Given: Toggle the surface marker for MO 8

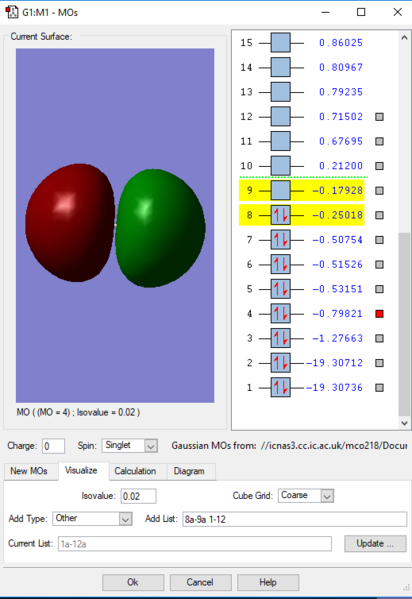Looking at the screenshot, I should click(x=379, y=215).
